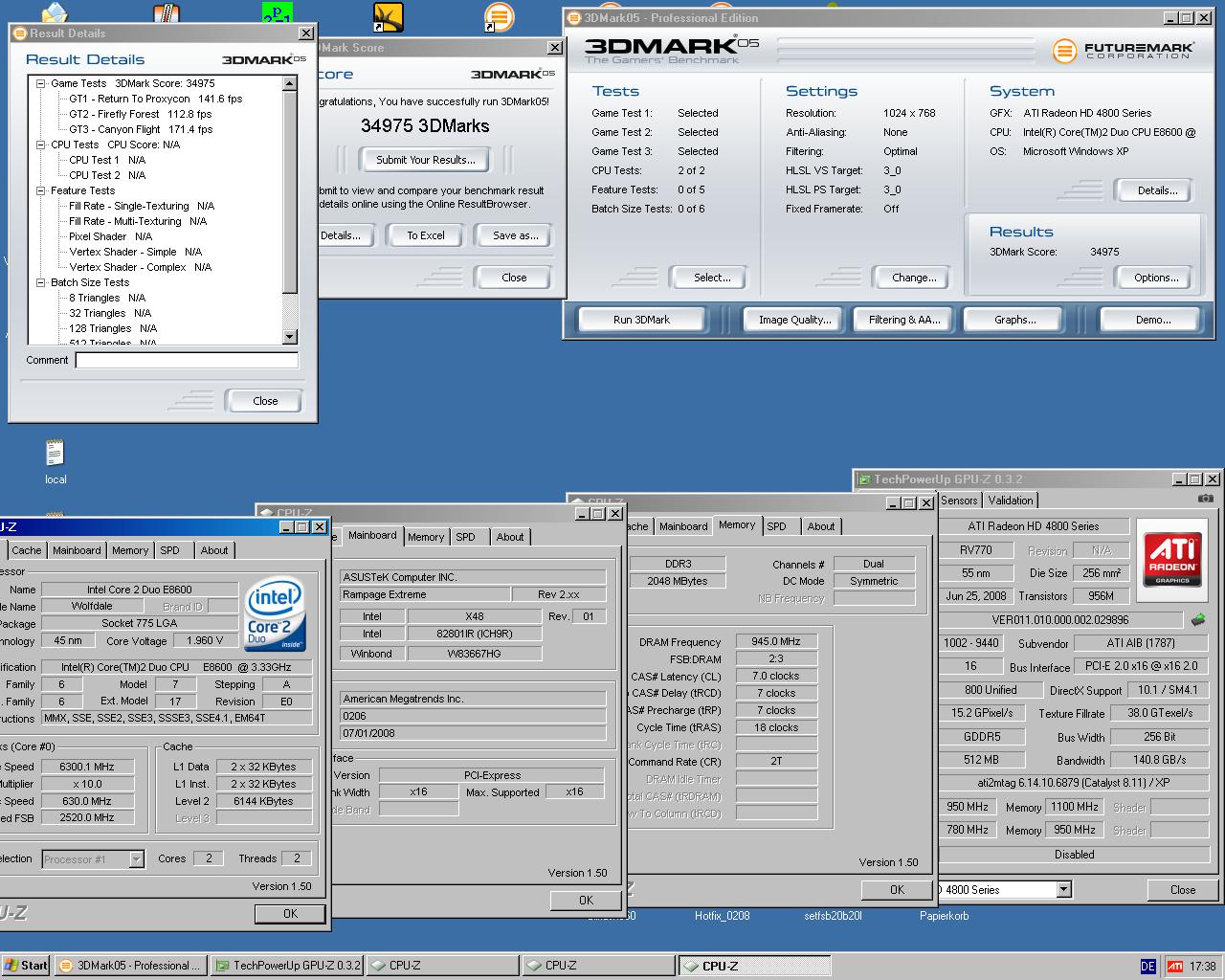Click the DE language indicator in the tray
The image size is (1225, 980).
point(1147,967)
